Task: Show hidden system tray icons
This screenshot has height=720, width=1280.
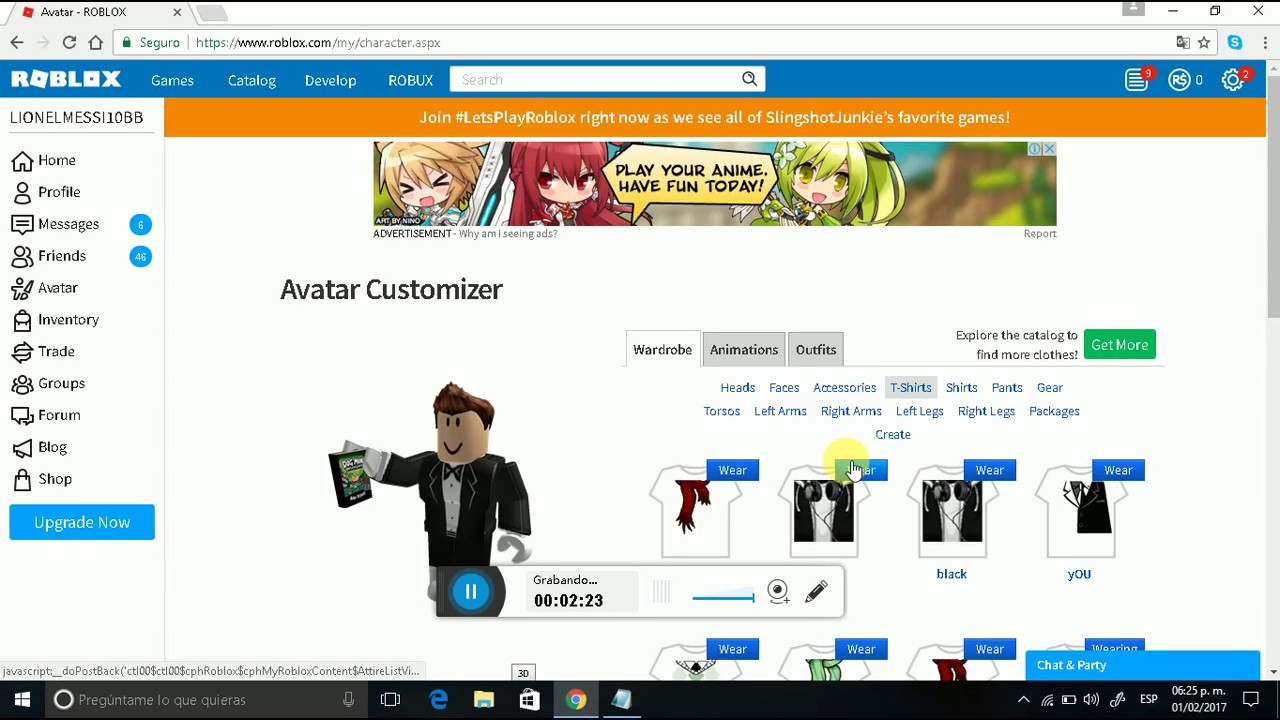Action: 1023,700
